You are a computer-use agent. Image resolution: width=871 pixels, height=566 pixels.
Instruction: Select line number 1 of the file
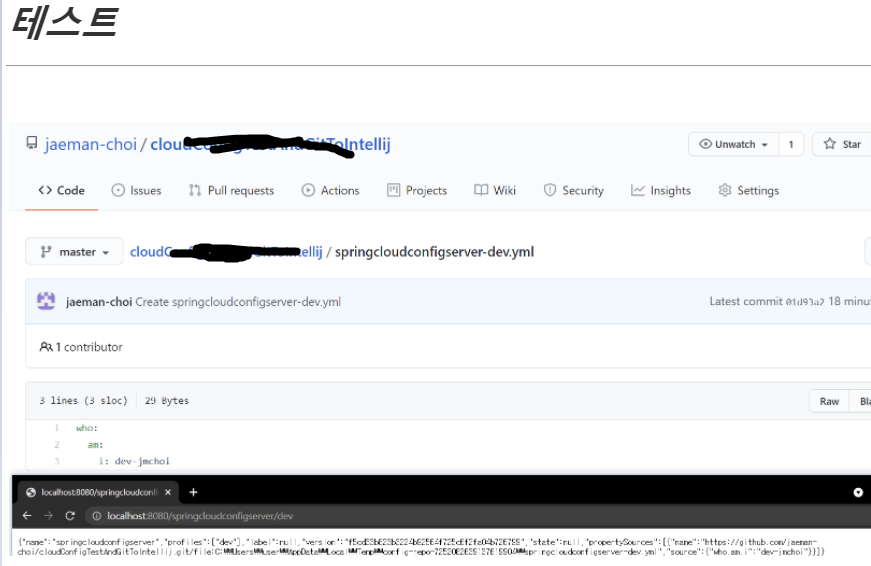click(x=56, y=428)
